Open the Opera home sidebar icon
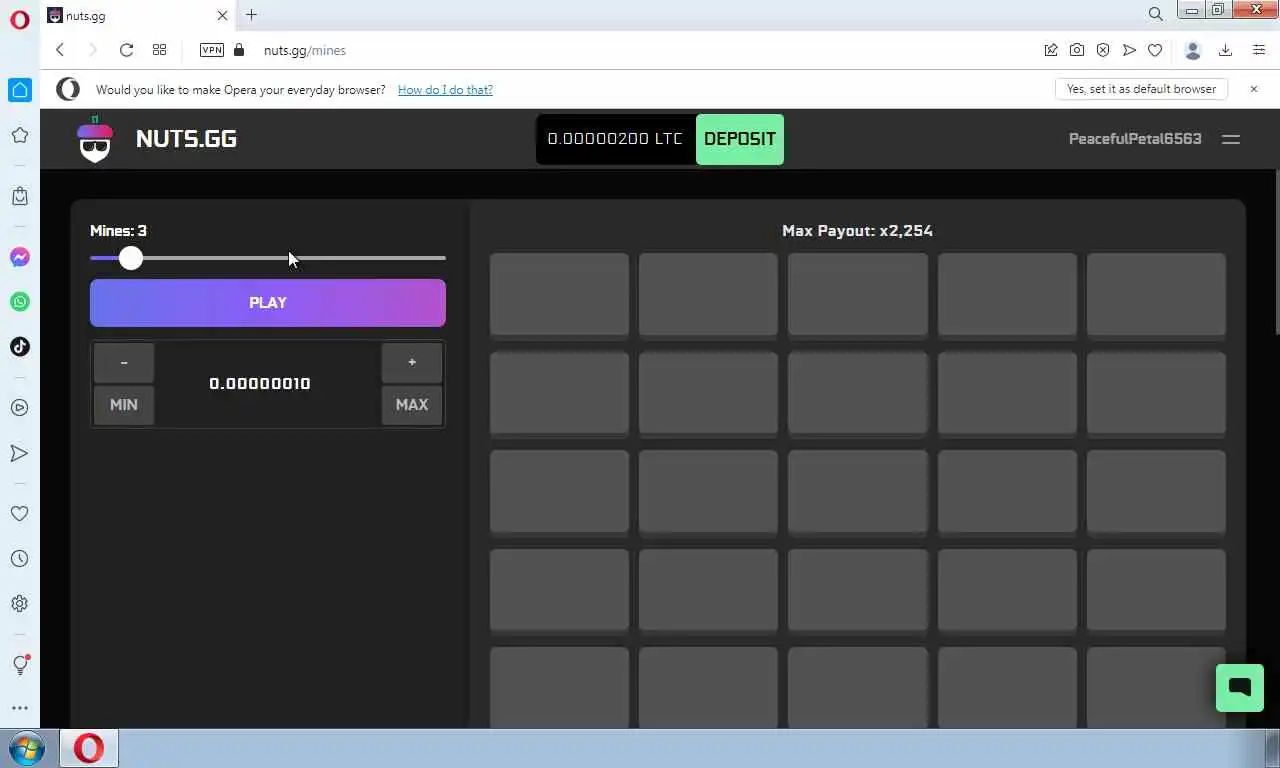 point(19,90)
